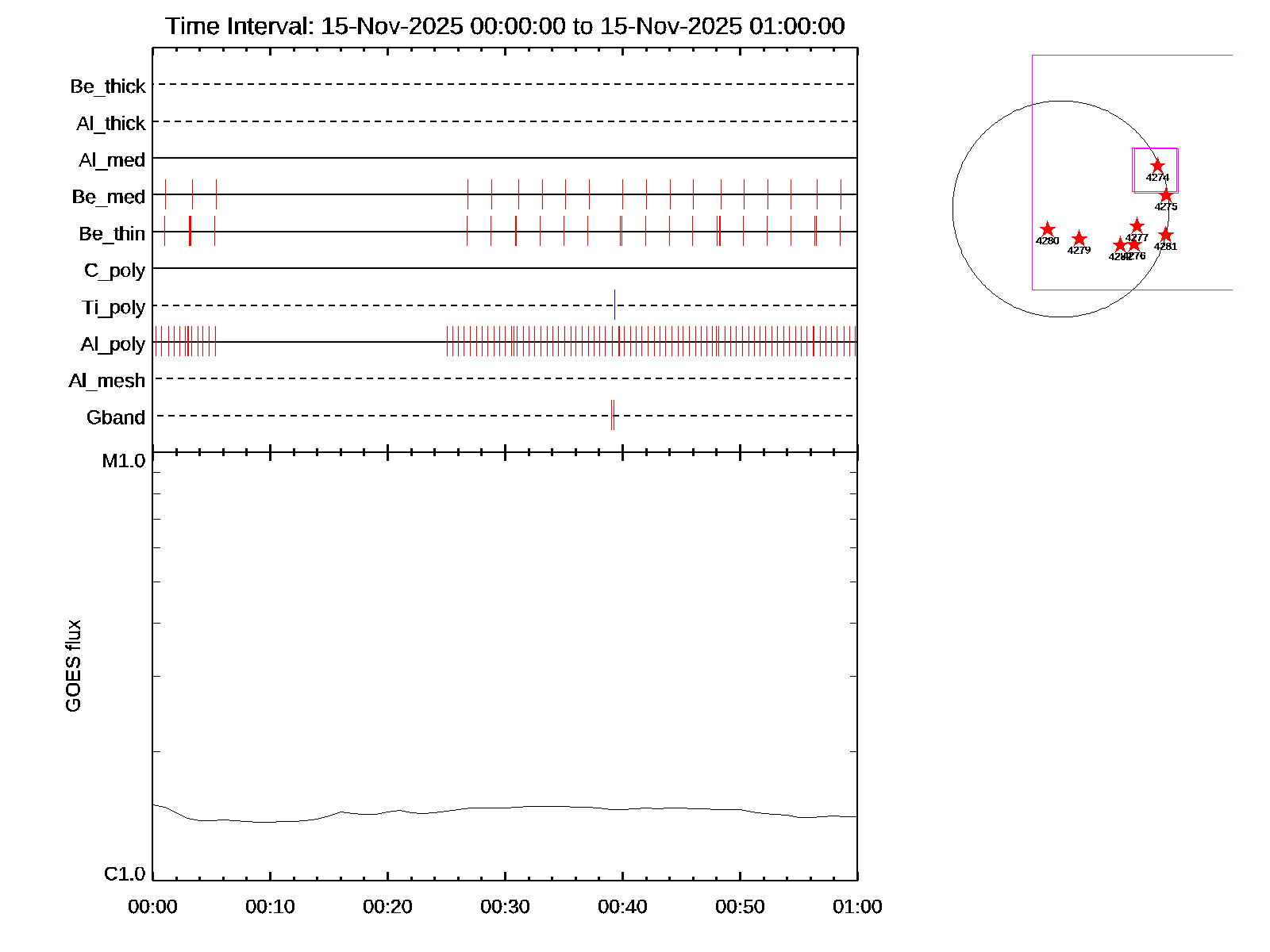Click the Be_thick filter row label
Image resolution: width=1270 pixels, height=952 pixels.
click(107, 86)
